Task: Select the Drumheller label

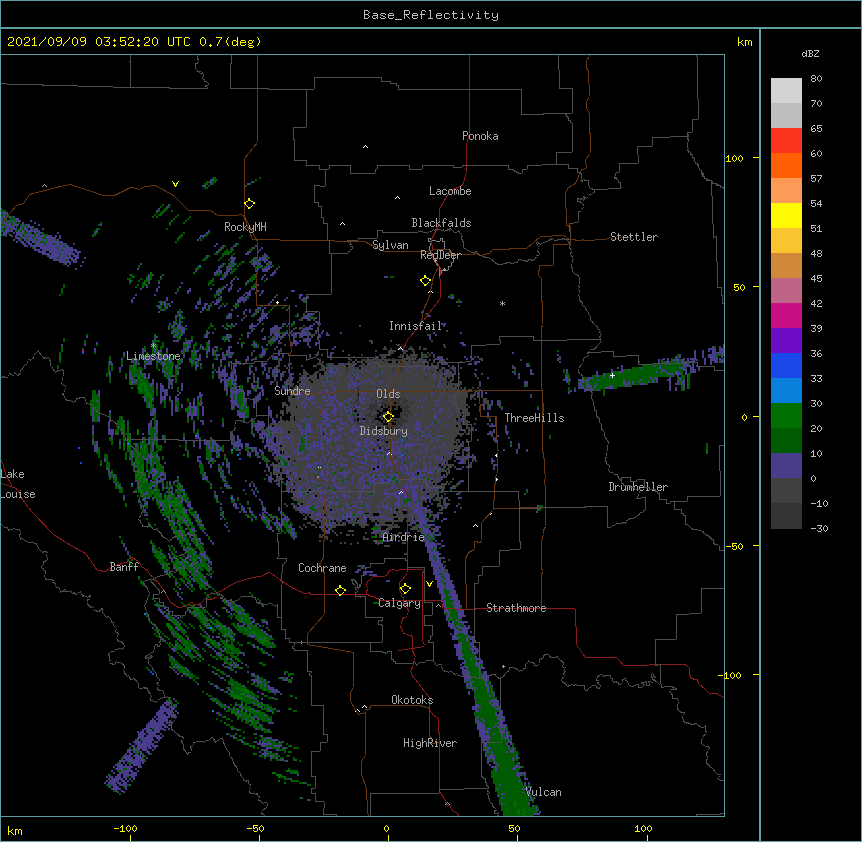Action: pos(638,487)
